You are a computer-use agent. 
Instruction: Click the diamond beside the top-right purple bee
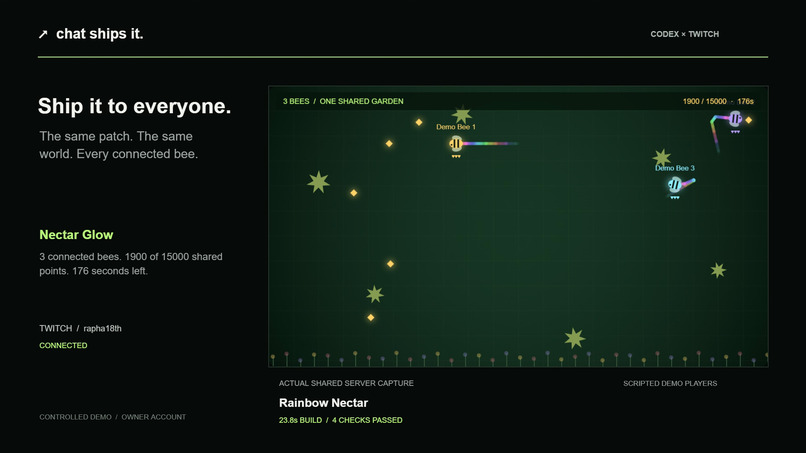pyautogui.click(x=749, y=120)
